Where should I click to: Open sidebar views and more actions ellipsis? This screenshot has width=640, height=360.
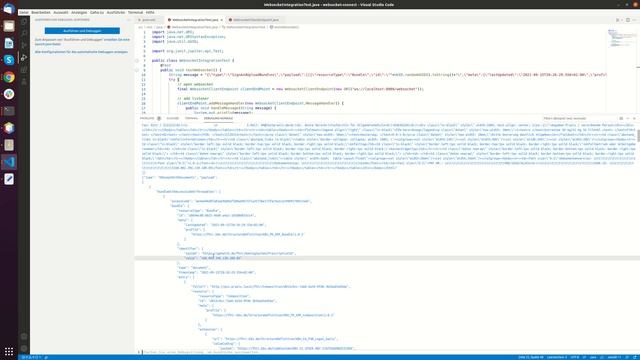tap(129, 20)
